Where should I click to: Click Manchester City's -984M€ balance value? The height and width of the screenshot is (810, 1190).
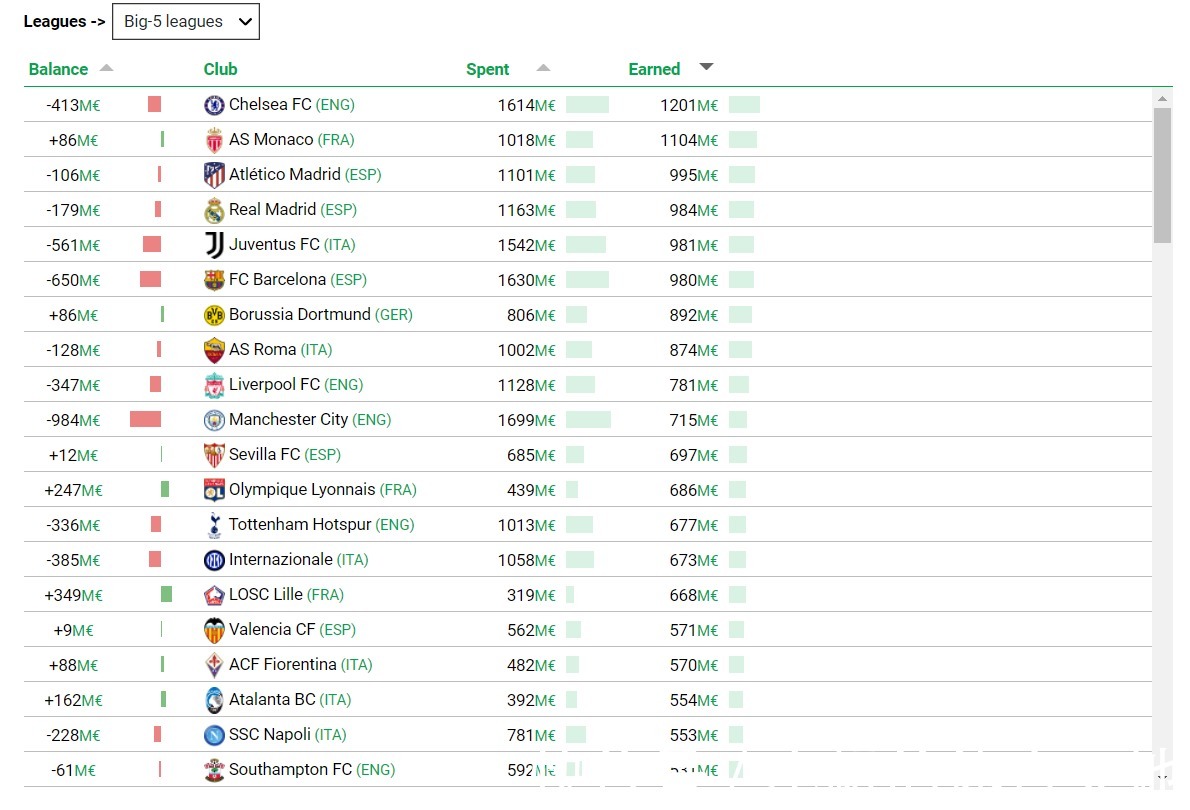click(x=73, y=420)
